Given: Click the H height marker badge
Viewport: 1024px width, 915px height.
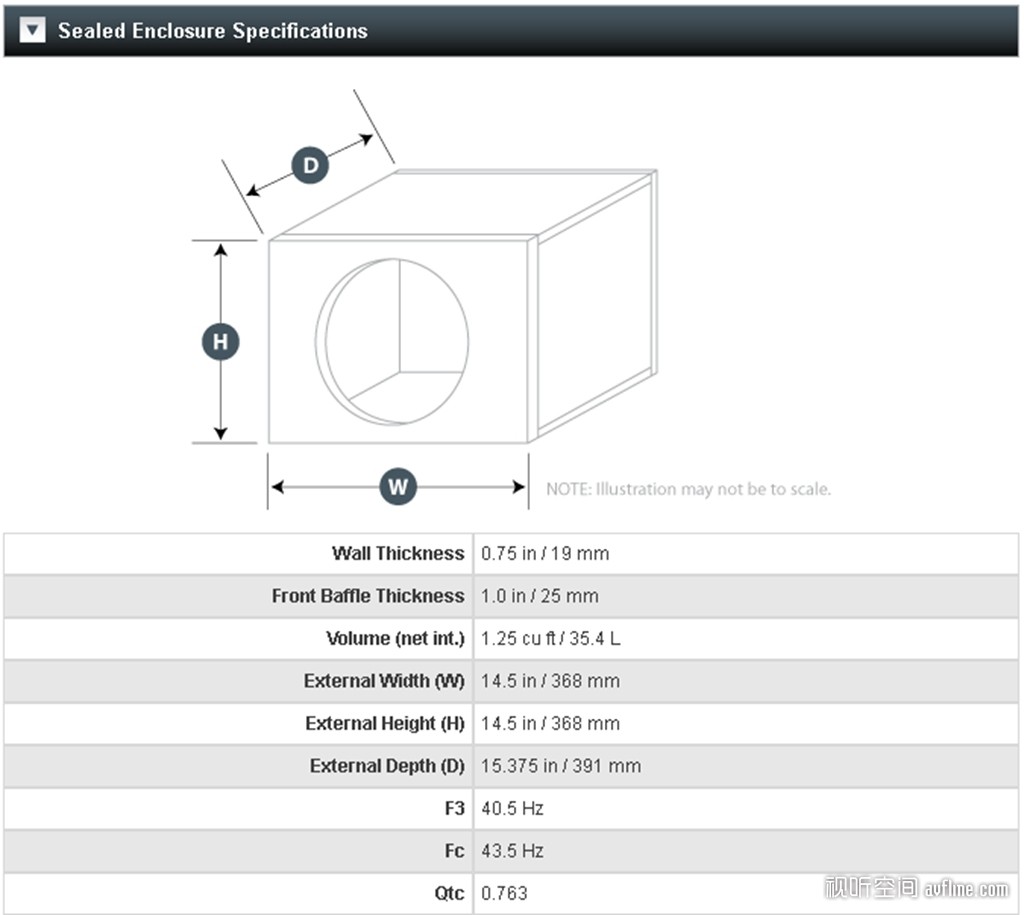Looking at the screenshot, I should [221, 341].
